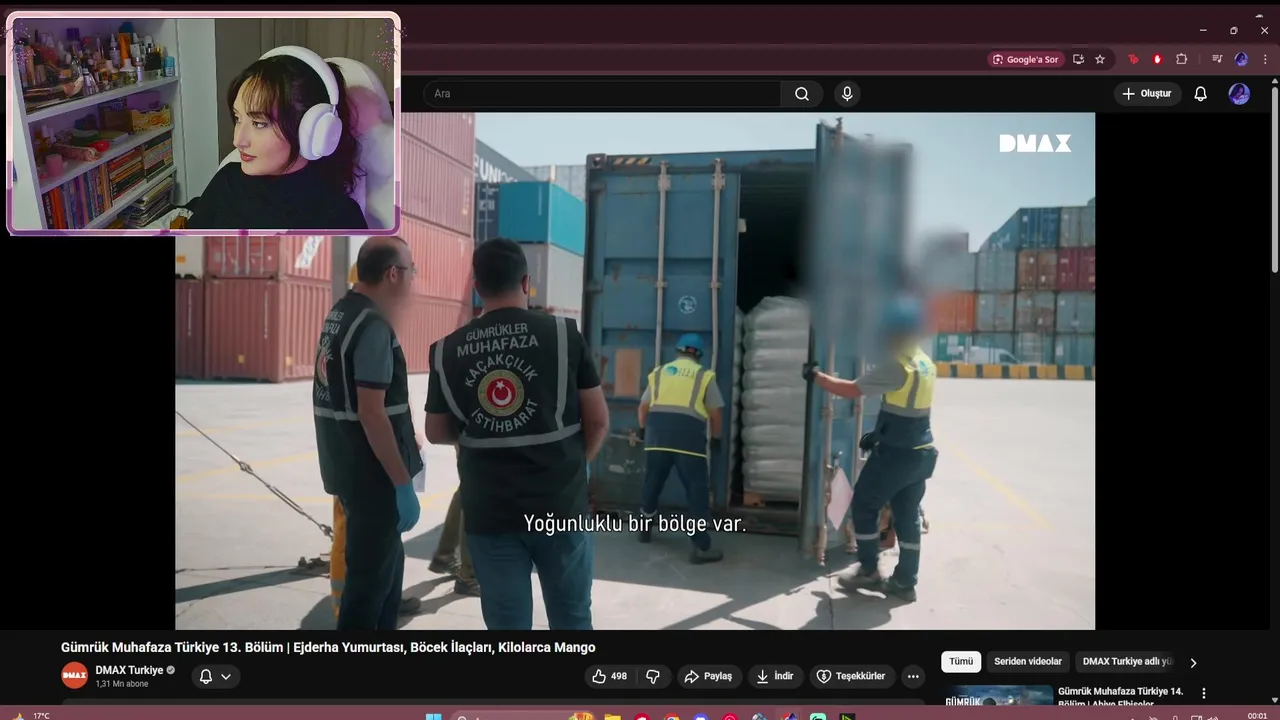
Task: Select the Tümü filter chip
Action: pyautogui.click(x=961, y=661)
